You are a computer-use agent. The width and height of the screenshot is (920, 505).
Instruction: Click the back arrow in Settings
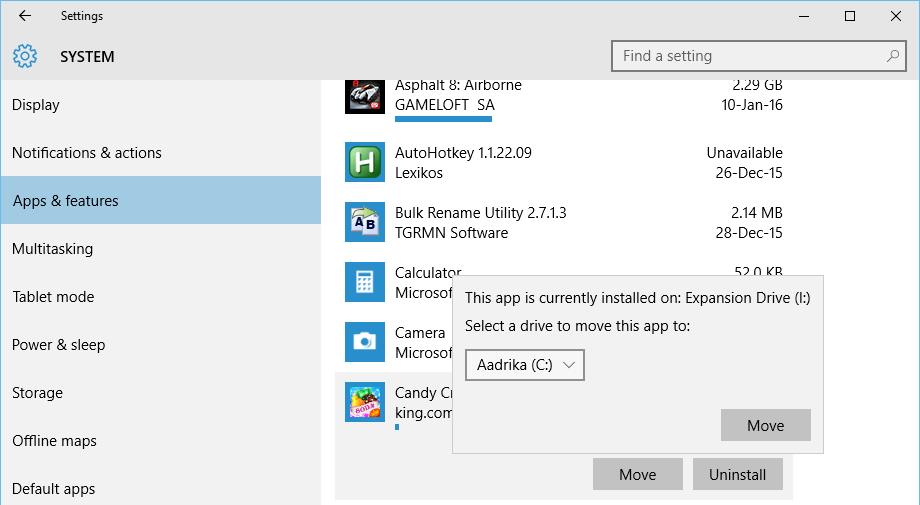pyautogui.click(x=25, y=16)
